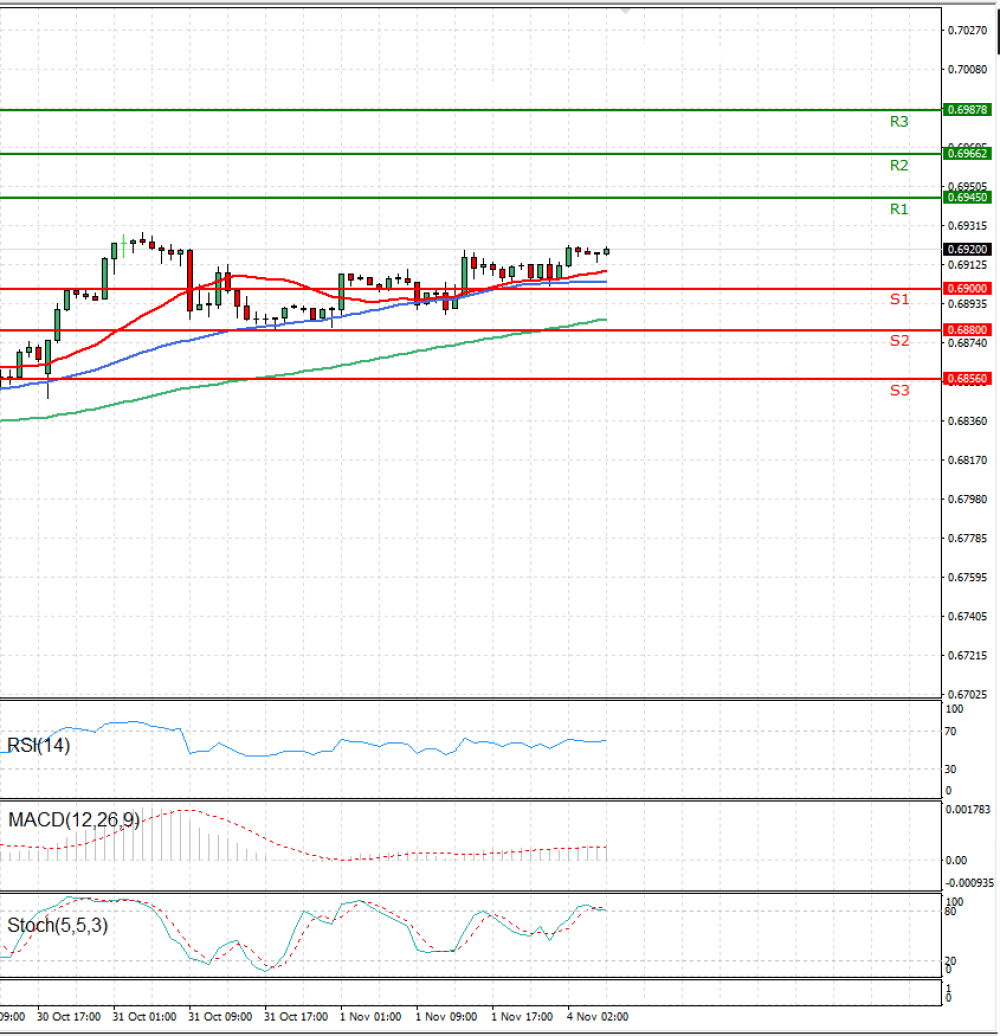Click the latest candlestick near 0.69200
This screenshot has height=1036, width=1000.
click(606, 251)
